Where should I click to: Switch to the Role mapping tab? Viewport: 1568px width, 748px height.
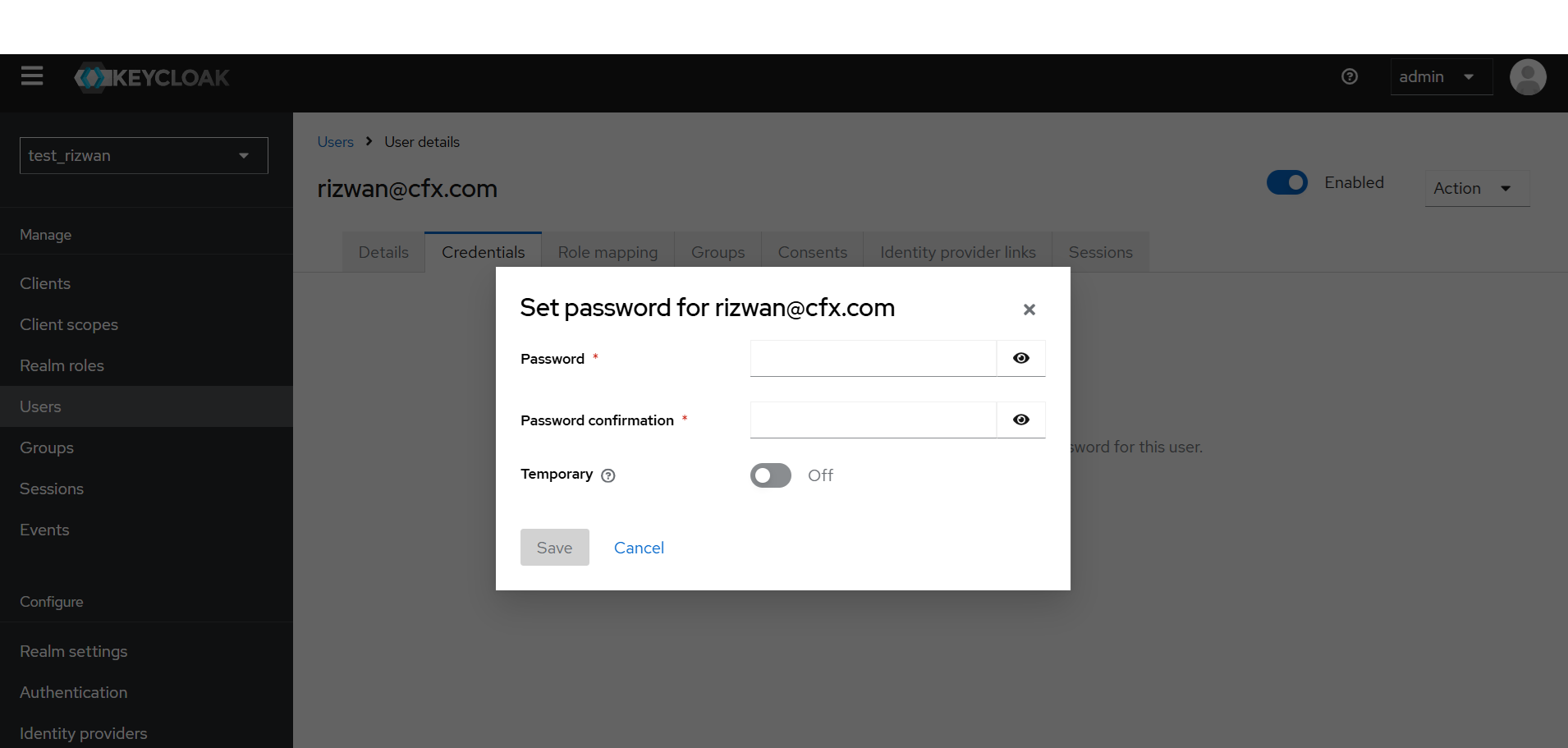(x=607, y=252)
